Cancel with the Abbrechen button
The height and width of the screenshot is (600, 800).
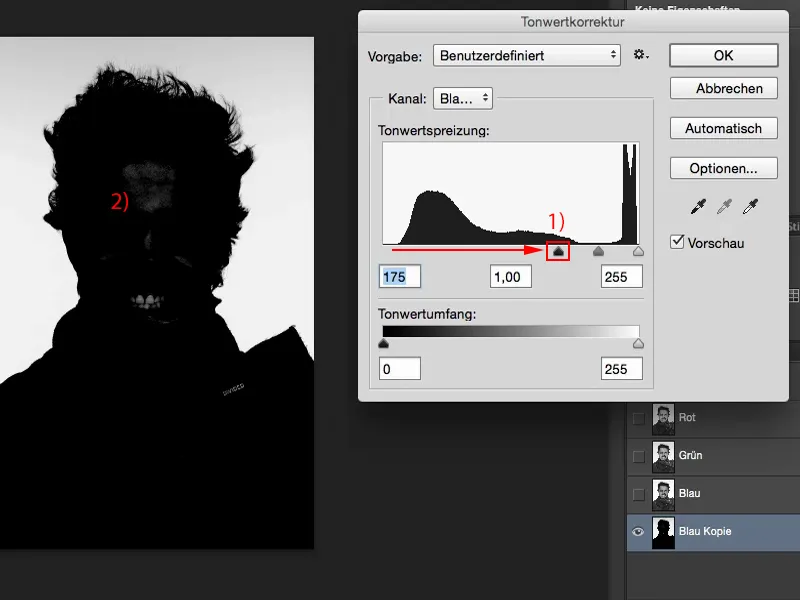click(x=723, y=88)
